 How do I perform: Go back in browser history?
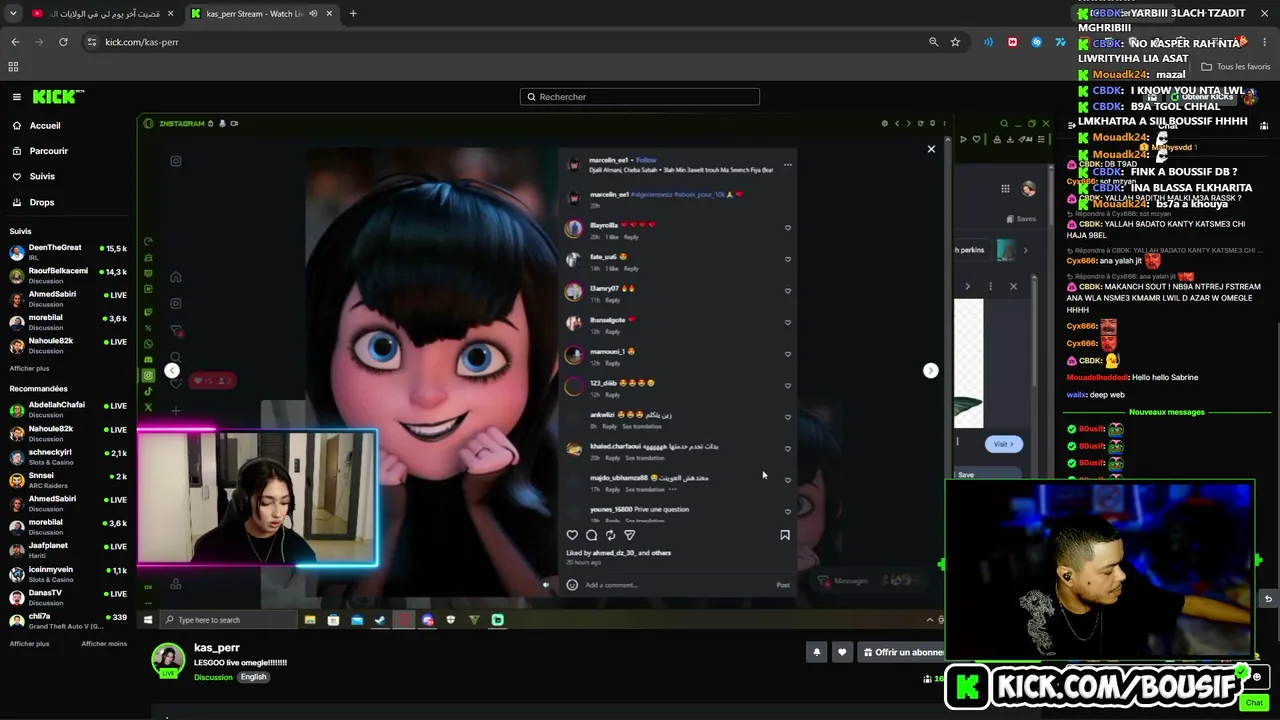click(15, 42)
